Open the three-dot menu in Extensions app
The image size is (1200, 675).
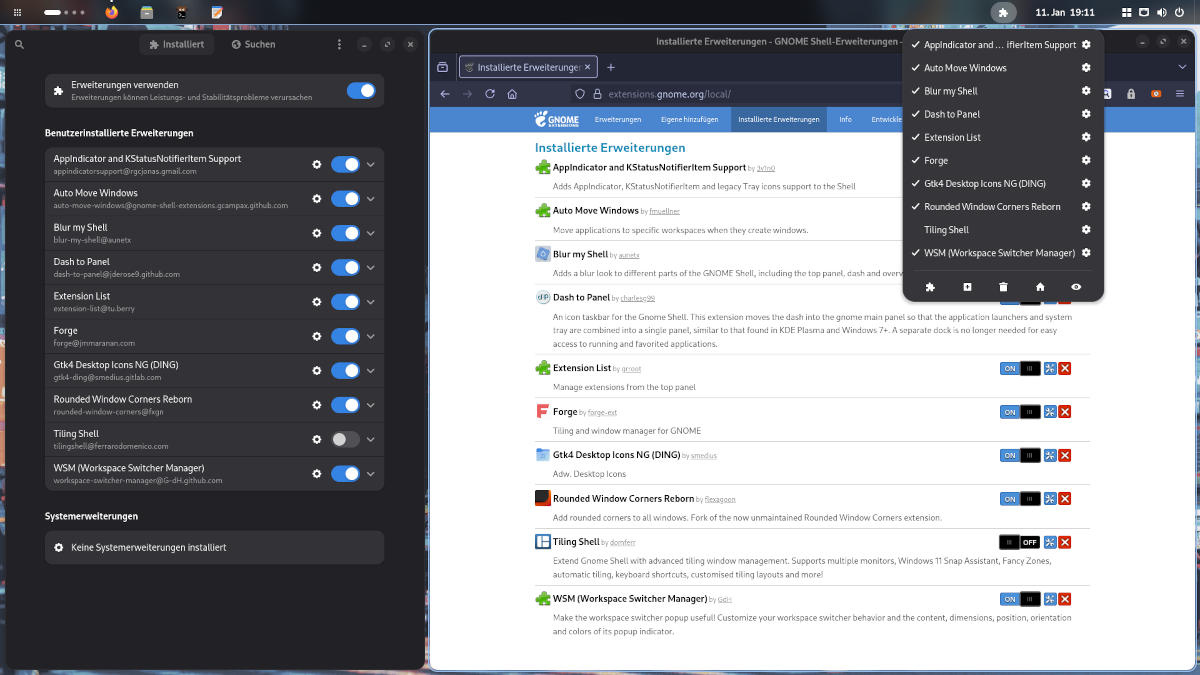339,44
